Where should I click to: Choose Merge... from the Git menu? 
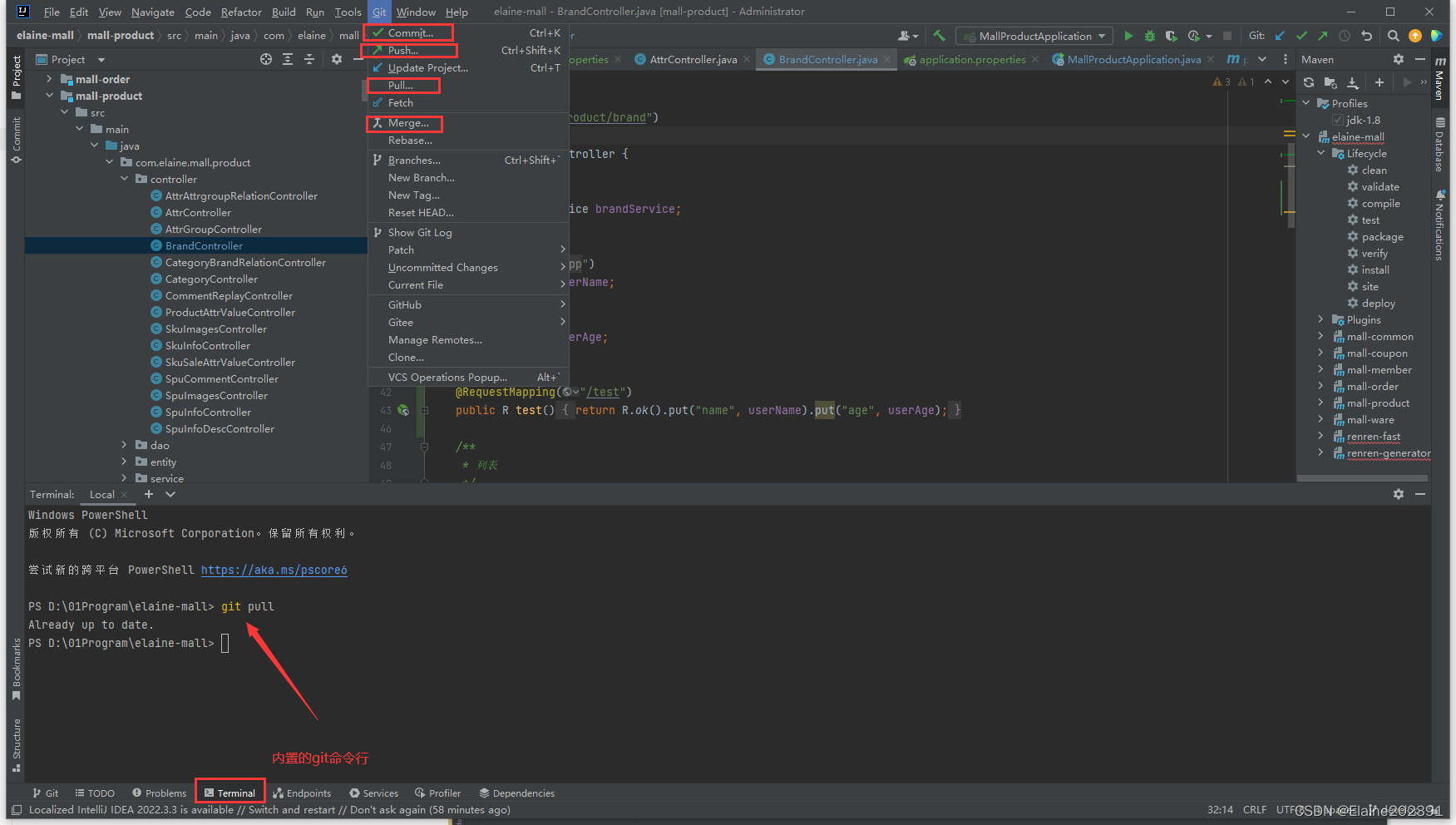pyautogui.click(x=468, y=122)
